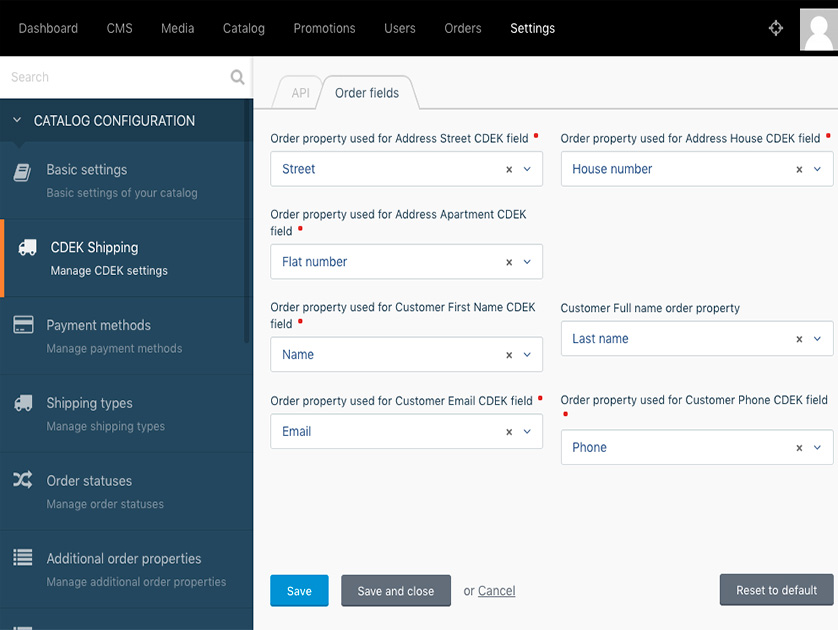Open Order statuses page
The image size is (838, 630).
tap(126, 492)
